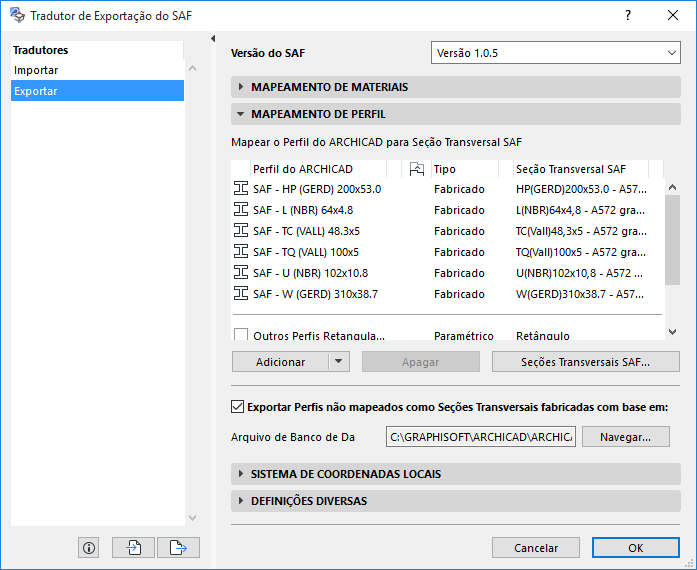Viewport: 697px width, 570px height.
Task: Click the profile icon of SAF - L (NBR) 64x4.8
Action: click(241, 209)
